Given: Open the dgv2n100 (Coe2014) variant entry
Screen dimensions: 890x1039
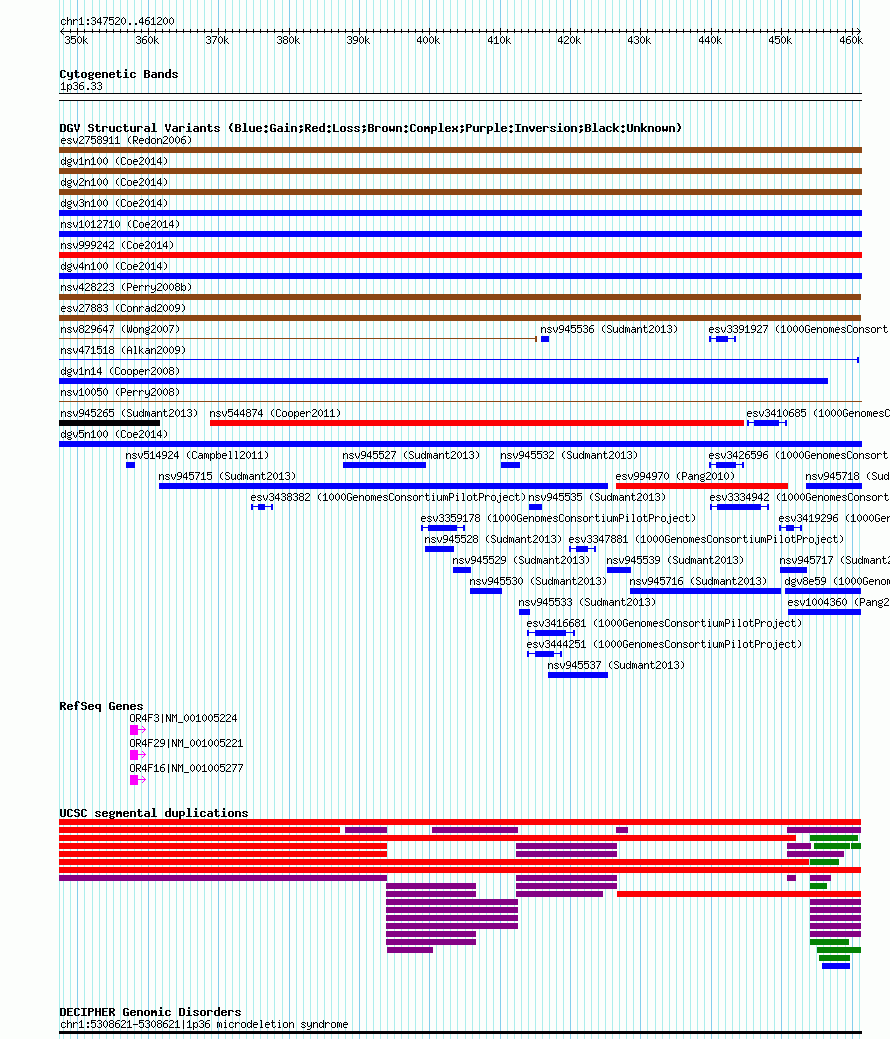Looking at the screenshot, I should [x=114, y=182].
